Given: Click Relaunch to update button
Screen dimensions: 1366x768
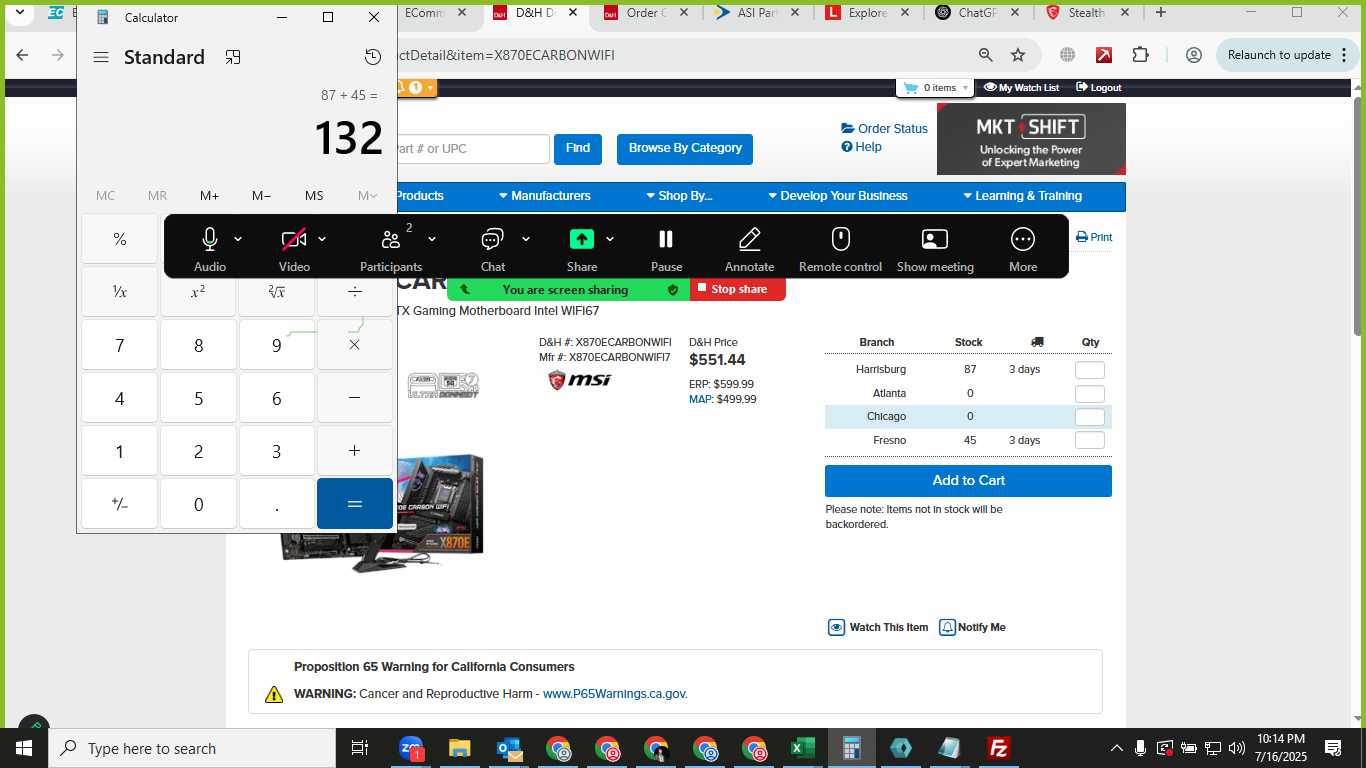Looking at the screenshot, I should pyautogui.click(x=1288, y=55).
